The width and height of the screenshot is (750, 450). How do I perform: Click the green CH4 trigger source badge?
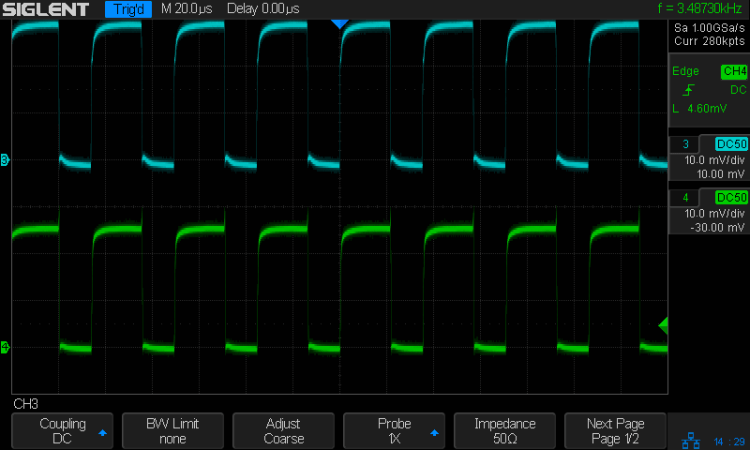click(733, 72)
